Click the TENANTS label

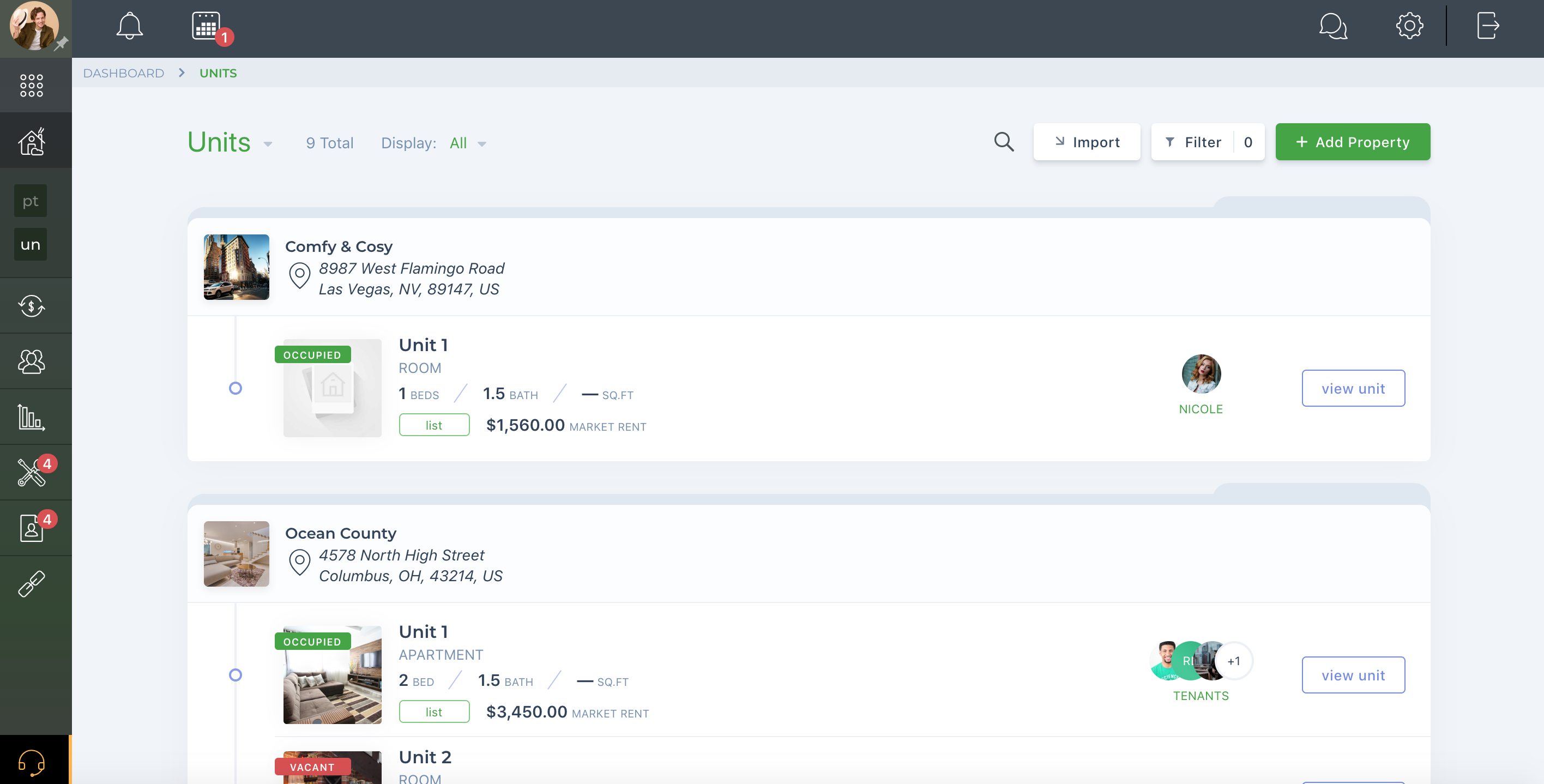1201,696
